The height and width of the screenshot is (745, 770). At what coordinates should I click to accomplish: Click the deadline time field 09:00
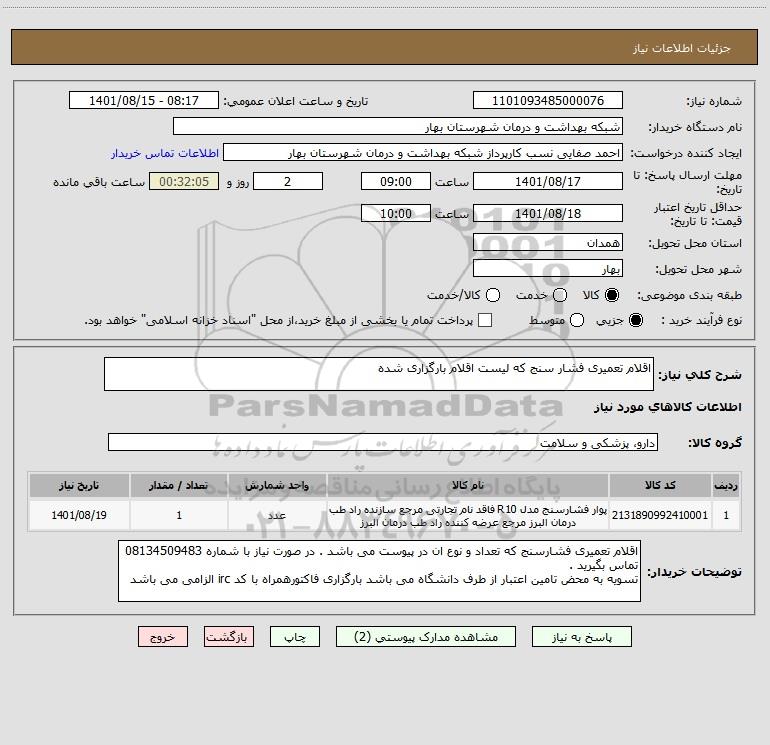[396, 181]
